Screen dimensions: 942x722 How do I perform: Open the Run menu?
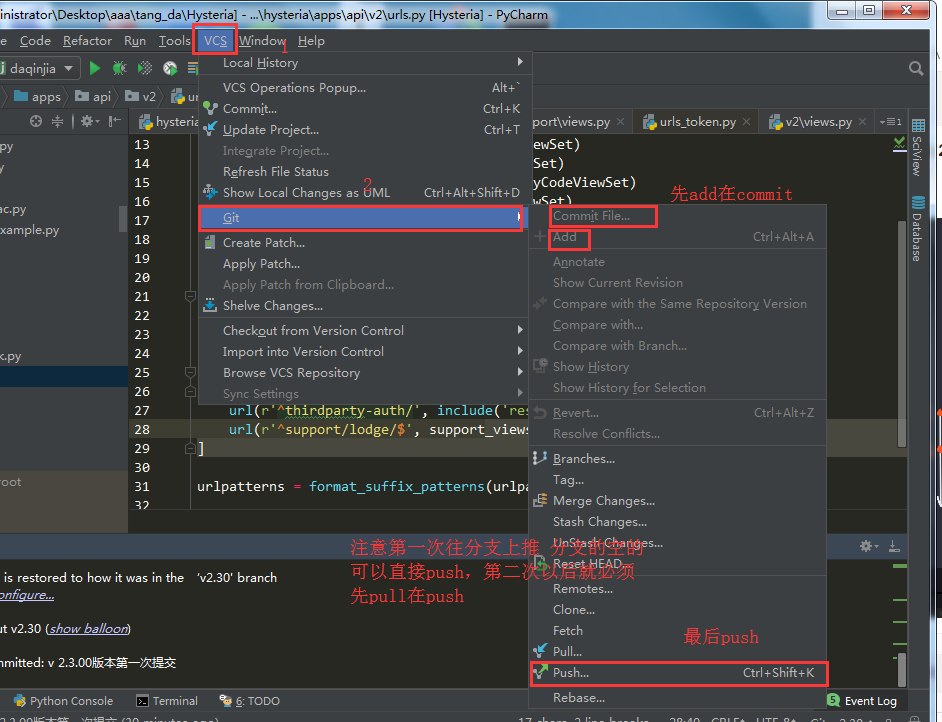pos(135,40)
